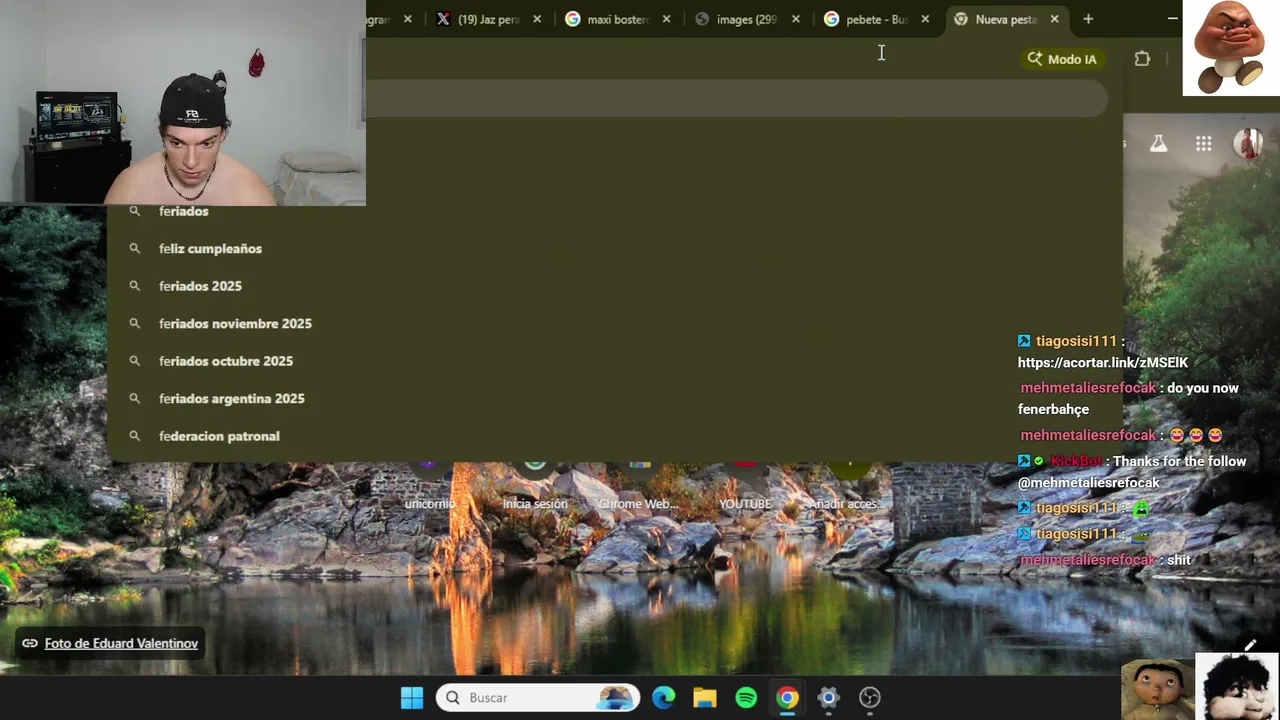Open File Explorer from taskbar

click(705, 698)
